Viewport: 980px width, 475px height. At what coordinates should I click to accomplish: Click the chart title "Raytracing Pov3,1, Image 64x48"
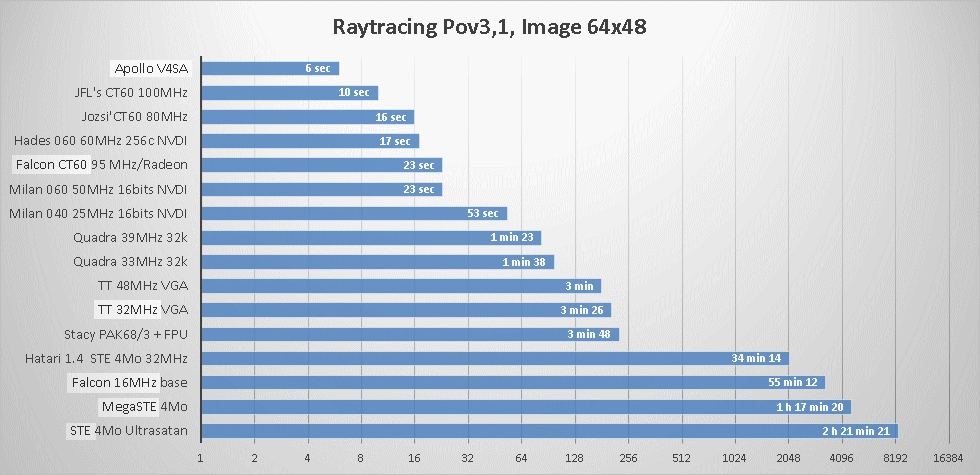point(489,27)
